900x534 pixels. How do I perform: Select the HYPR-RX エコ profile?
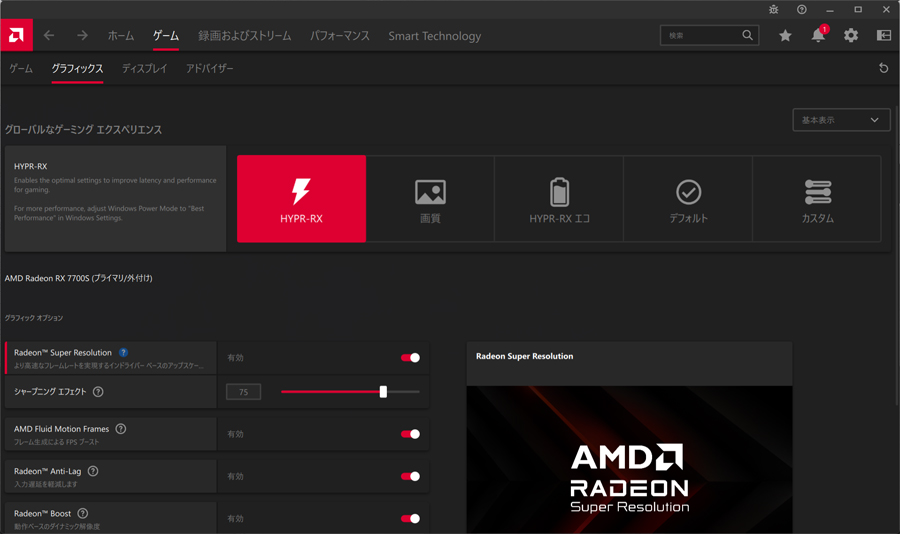pyautogui.click(x=559, y=199)
